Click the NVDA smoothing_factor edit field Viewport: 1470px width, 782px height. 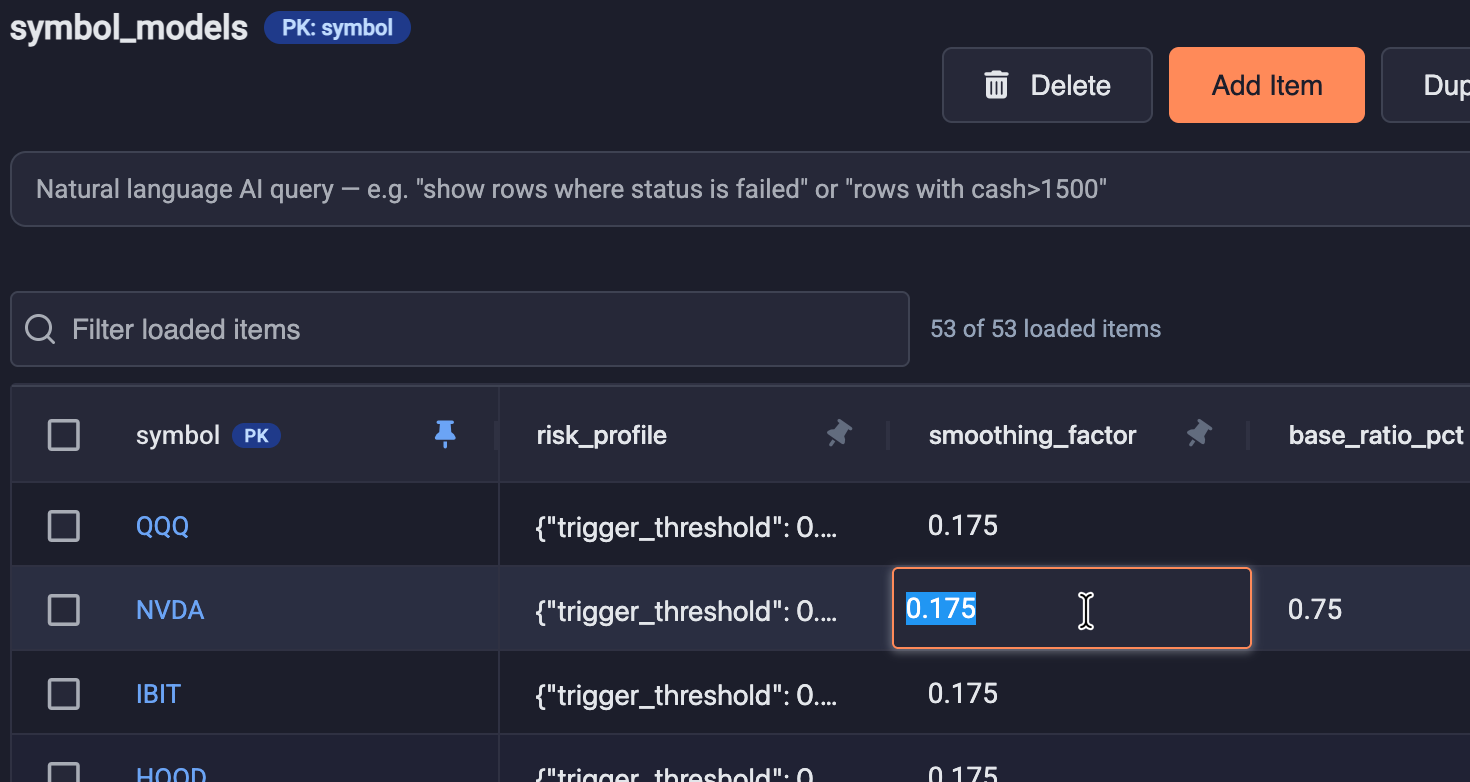click(1071, 608)
